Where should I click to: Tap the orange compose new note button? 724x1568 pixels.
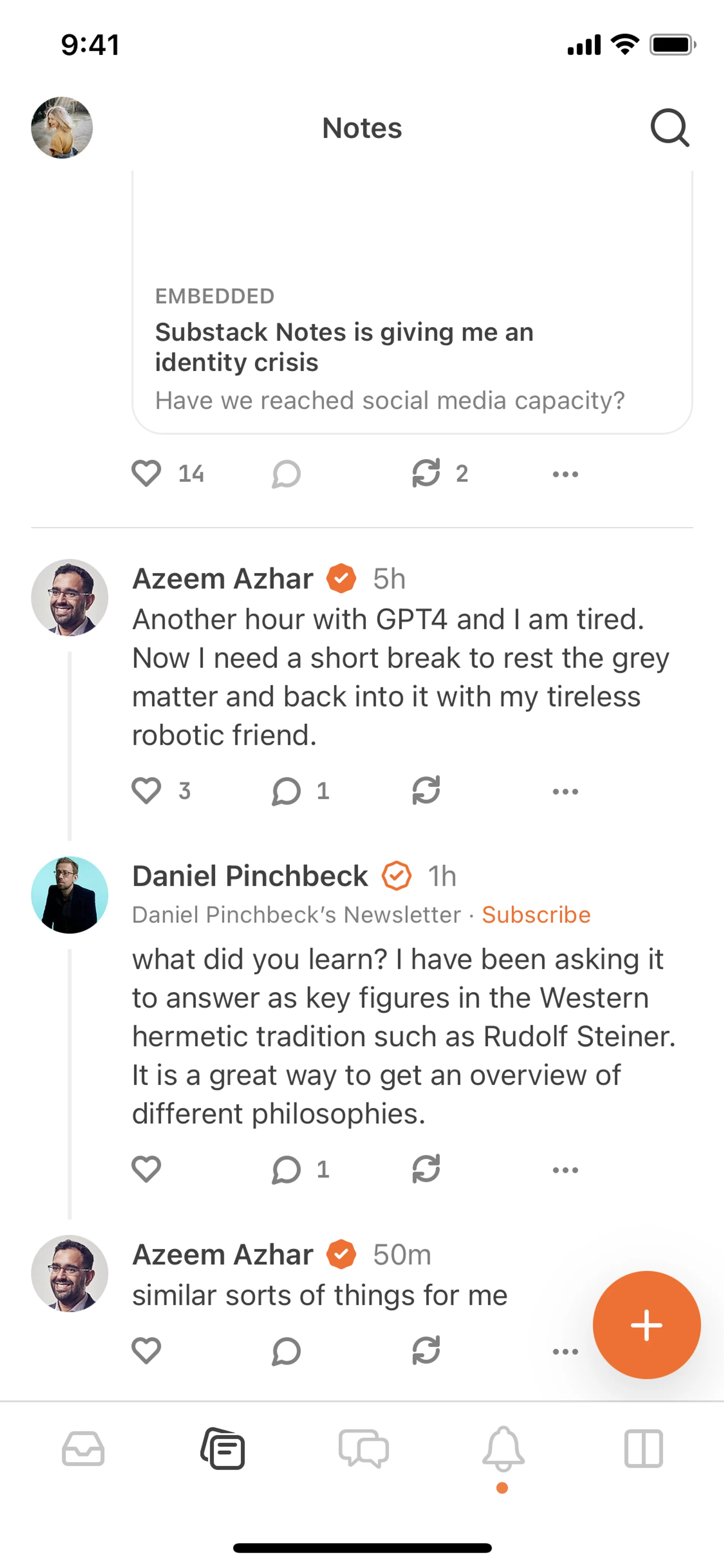[646, 1325]
